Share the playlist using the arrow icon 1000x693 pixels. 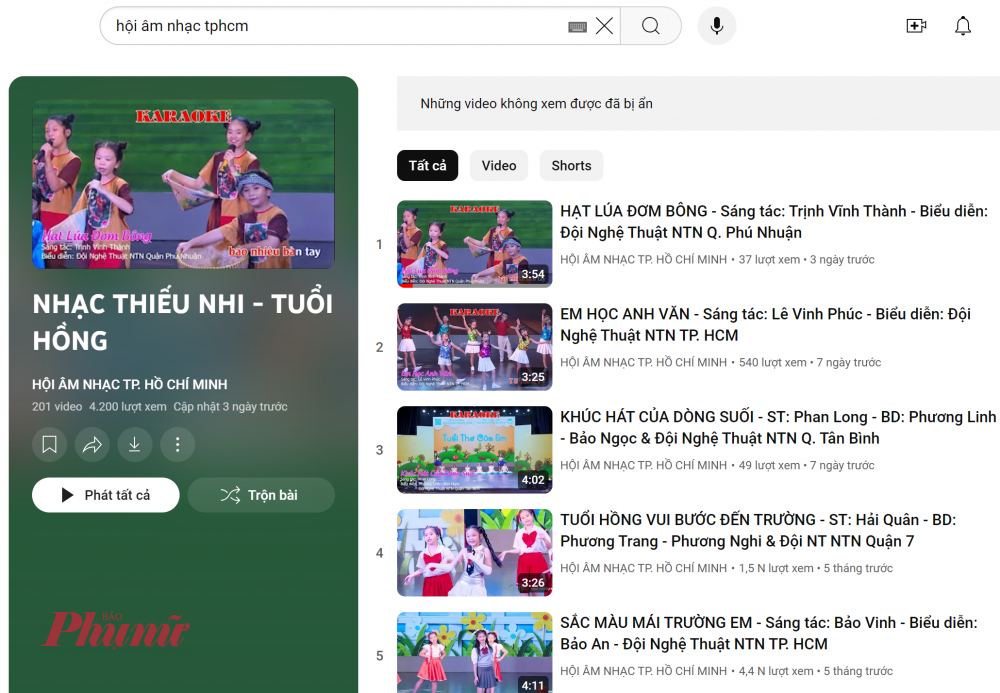92,444
